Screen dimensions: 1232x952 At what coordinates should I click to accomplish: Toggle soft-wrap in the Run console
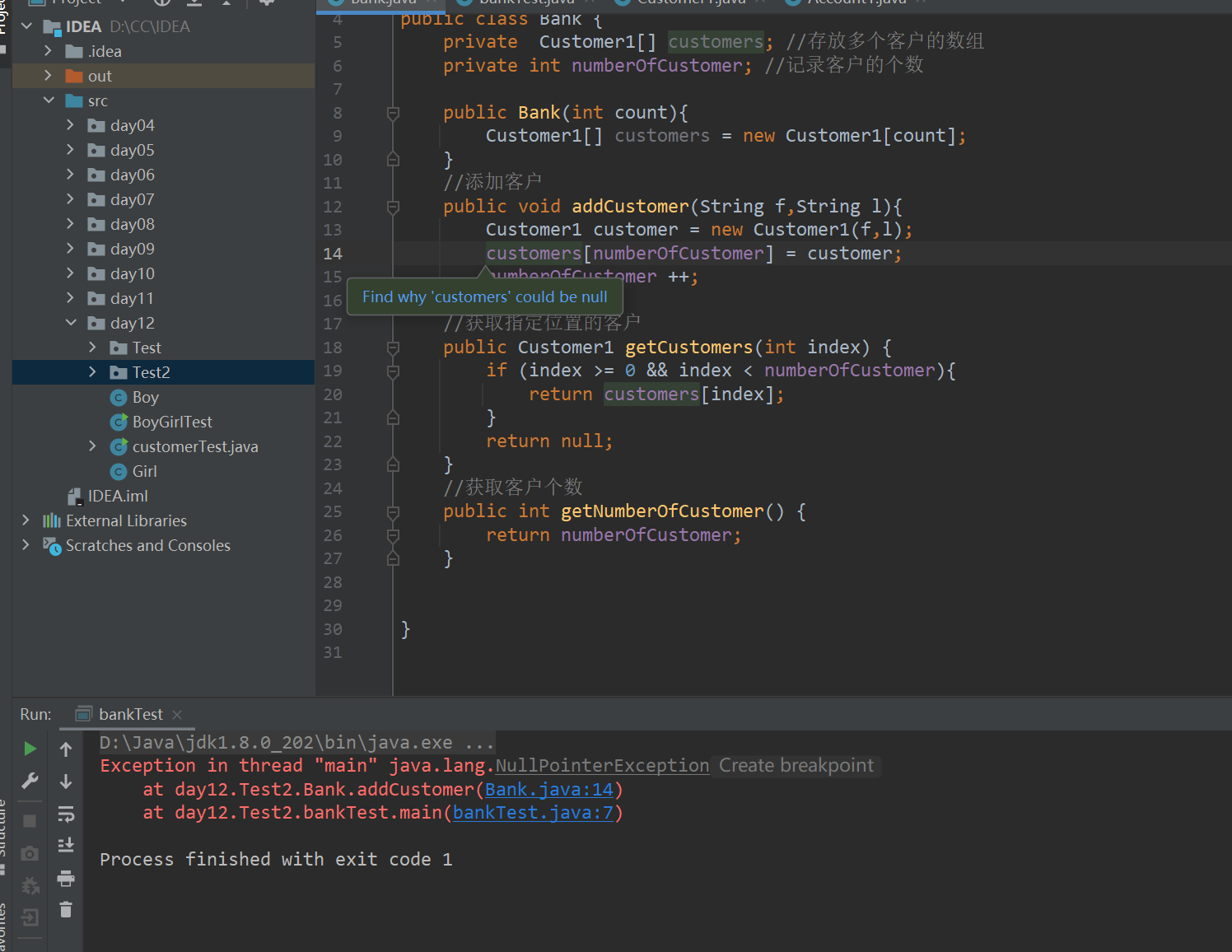[x=66, y=814]
